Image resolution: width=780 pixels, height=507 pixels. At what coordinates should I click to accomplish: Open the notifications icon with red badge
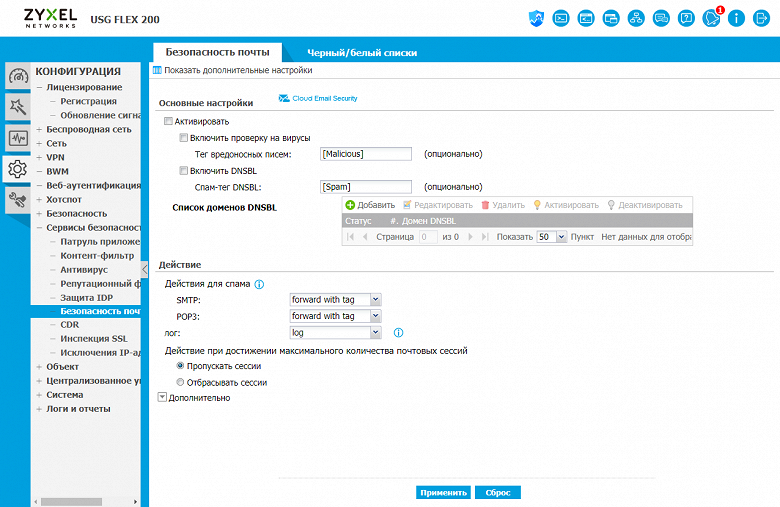[x=712, y=18]
